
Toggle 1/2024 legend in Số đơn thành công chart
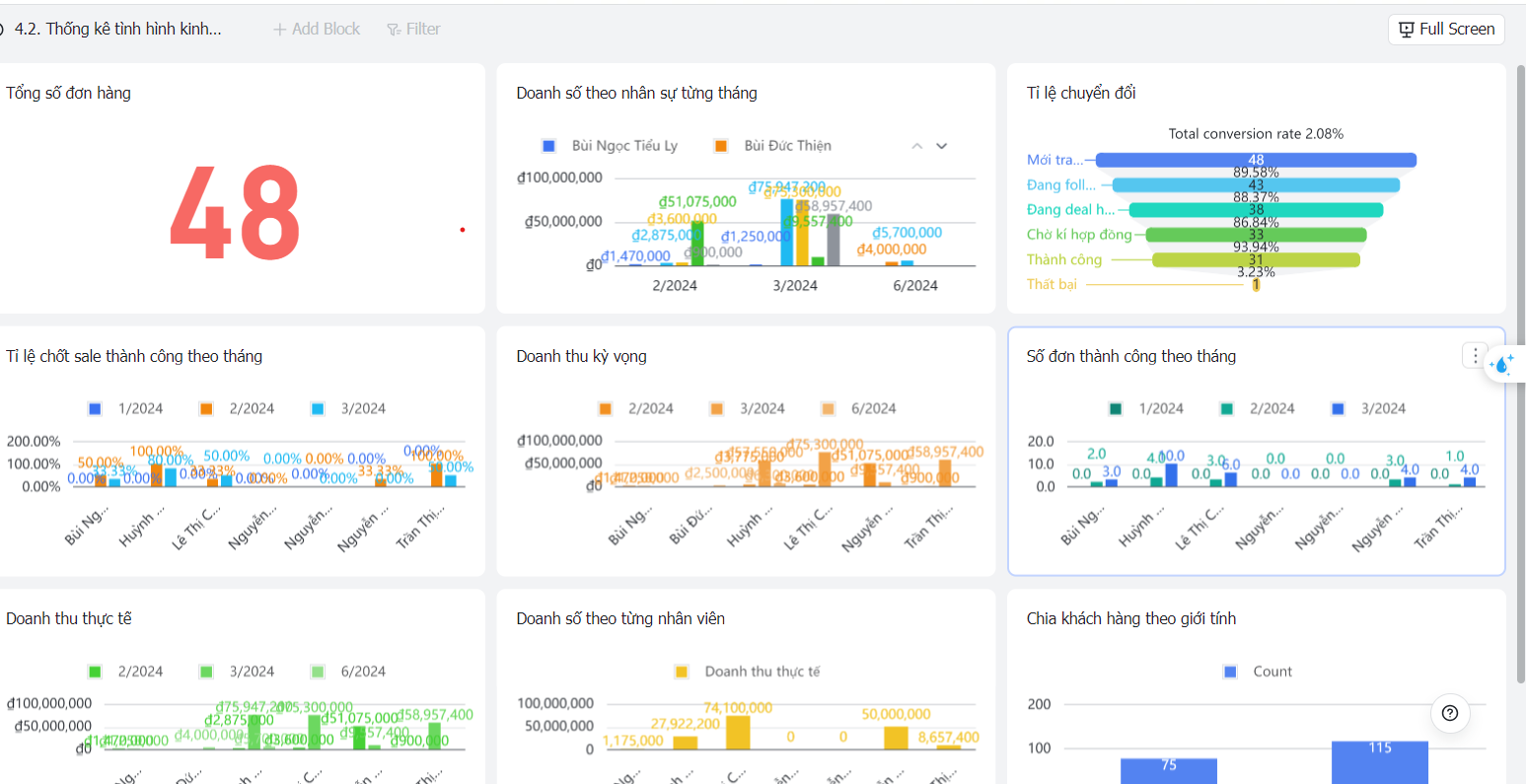tap(1146, 408)
